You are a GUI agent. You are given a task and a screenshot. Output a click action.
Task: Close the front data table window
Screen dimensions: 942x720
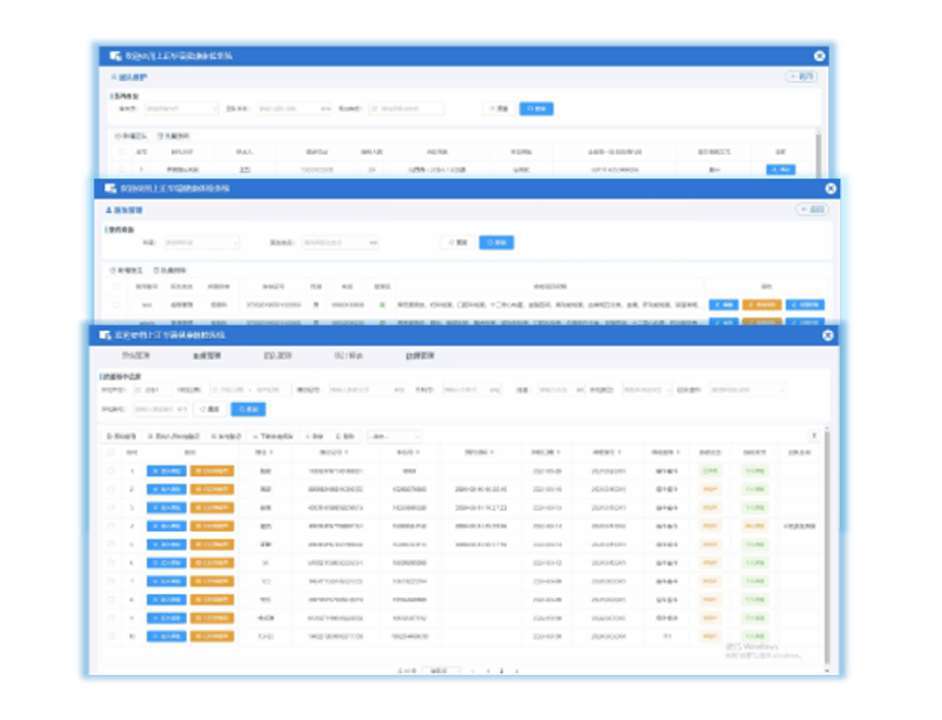tap(827, 336)
